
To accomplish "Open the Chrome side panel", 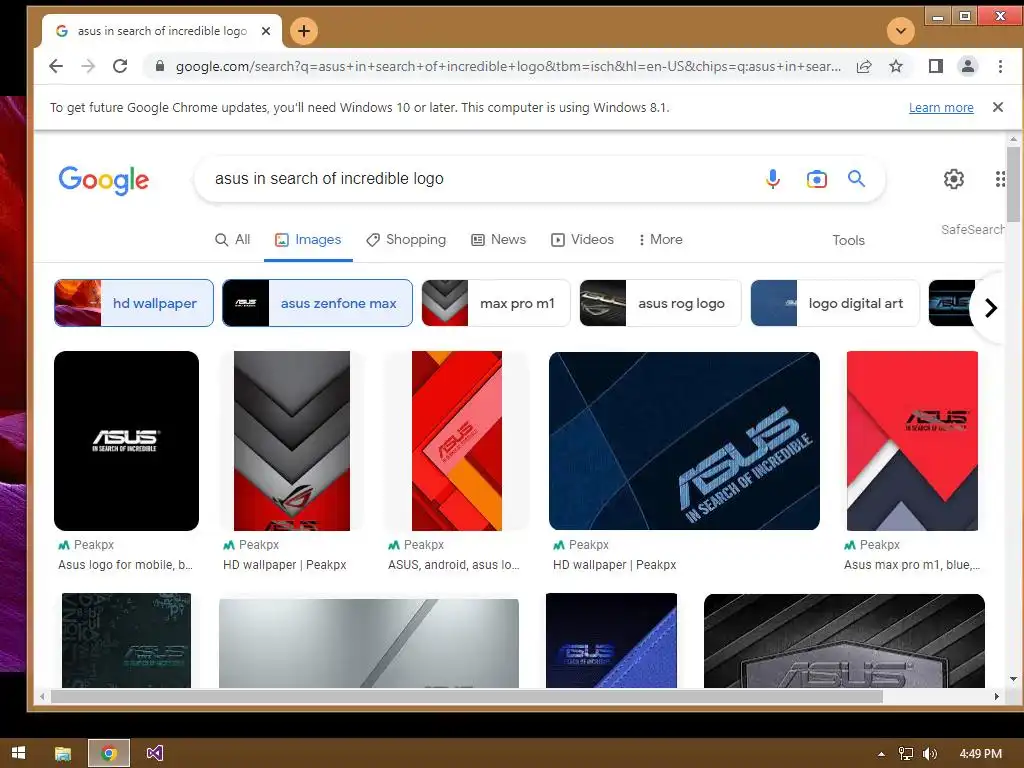I will point(936,66).
